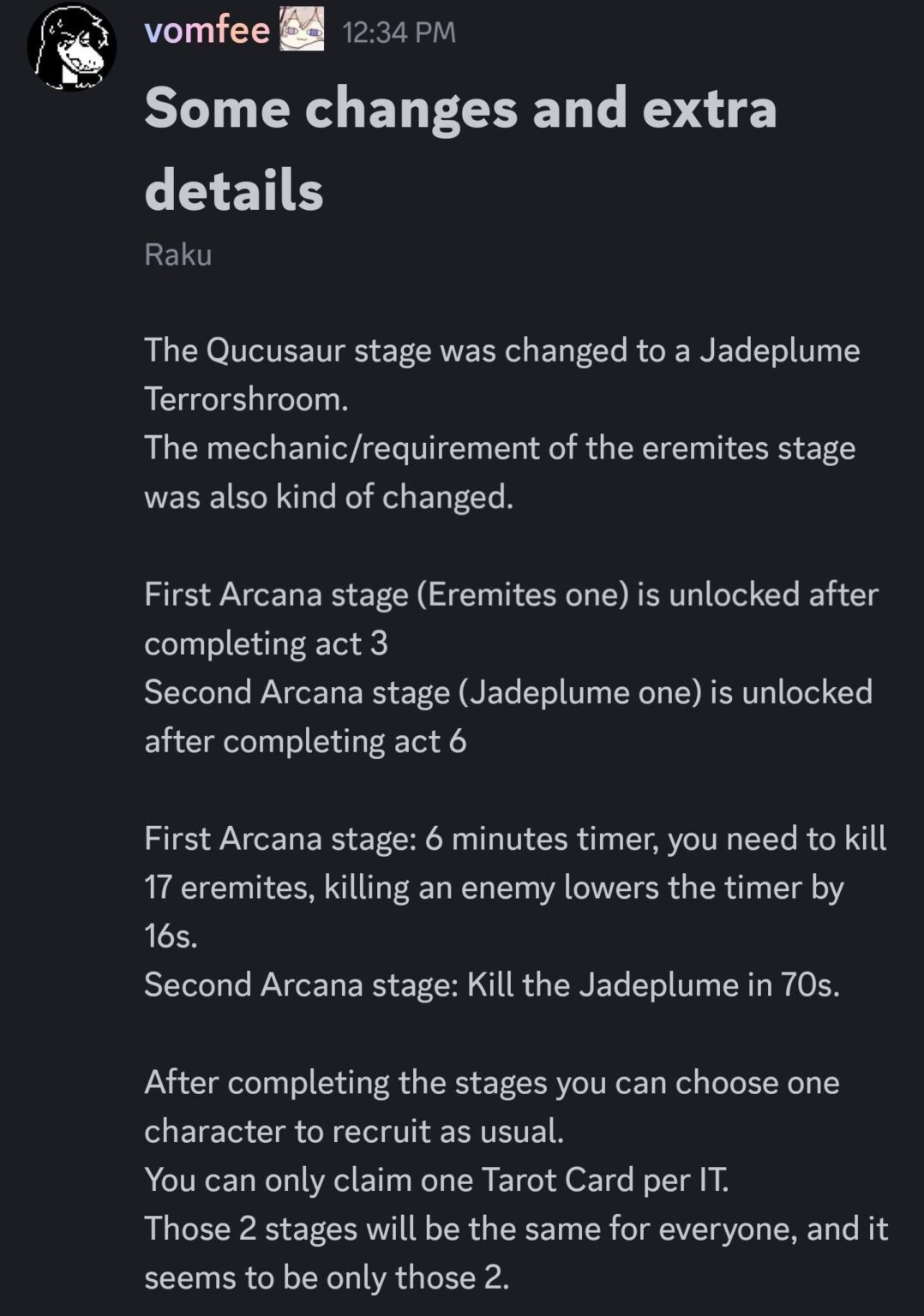Click vomfee's profile avatar
The image size is (924, 1316).
pyautogui.click(x=72, y=48)
